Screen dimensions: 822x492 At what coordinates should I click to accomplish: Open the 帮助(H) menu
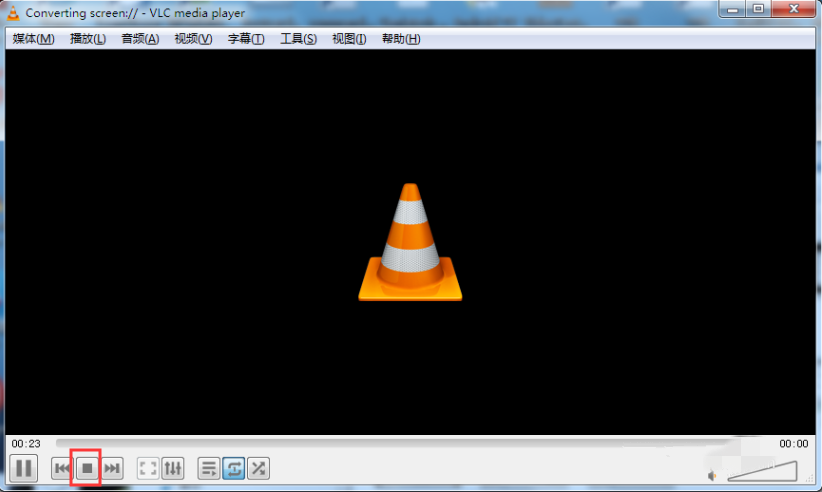point(401,39)
